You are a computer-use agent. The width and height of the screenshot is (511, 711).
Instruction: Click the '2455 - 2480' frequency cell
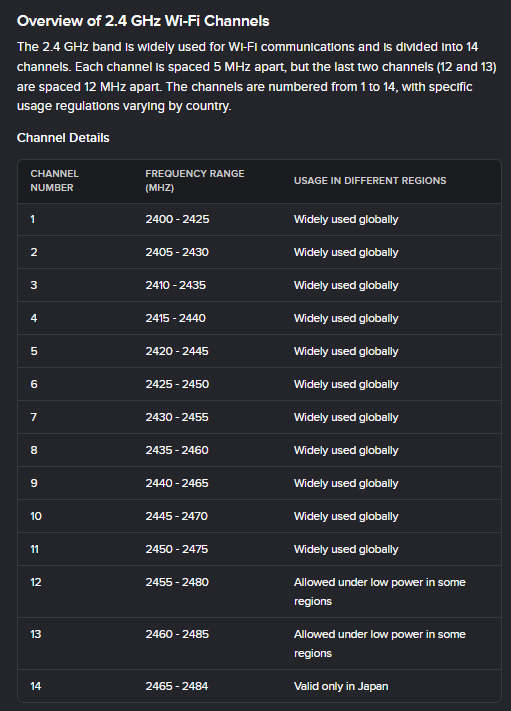(177, 582)
